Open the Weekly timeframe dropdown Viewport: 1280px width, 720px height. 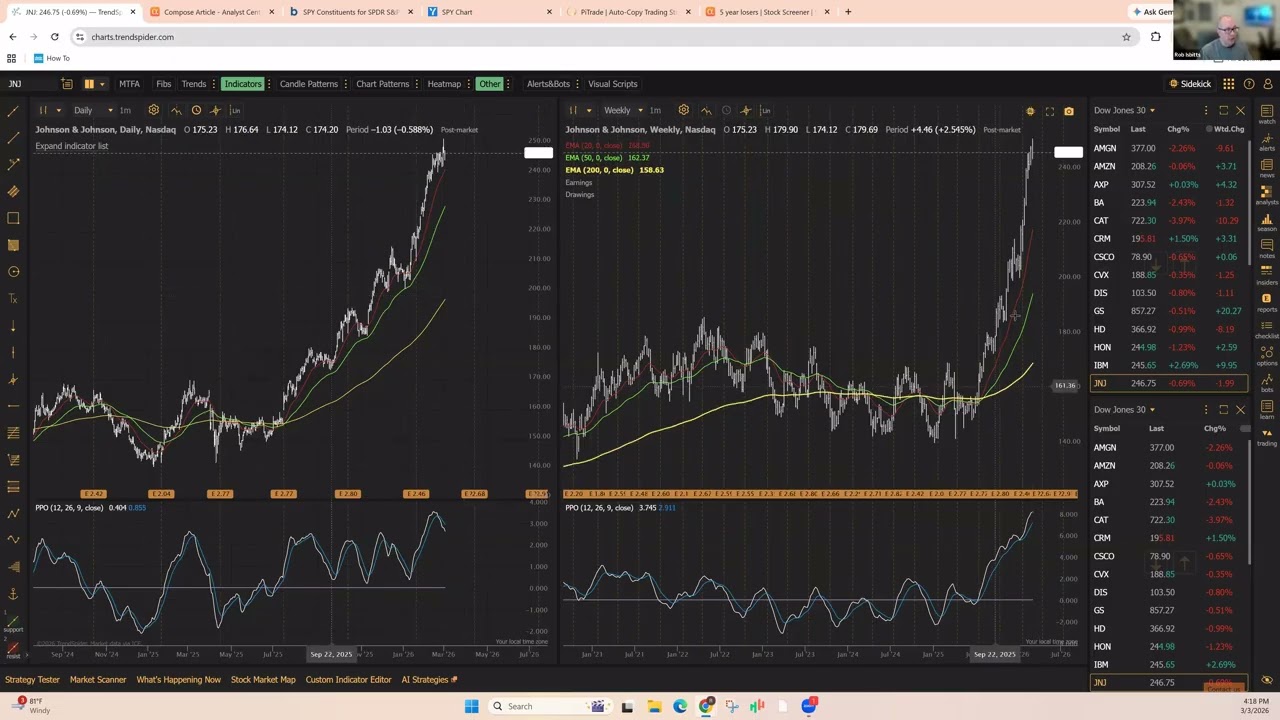[622, 110]
